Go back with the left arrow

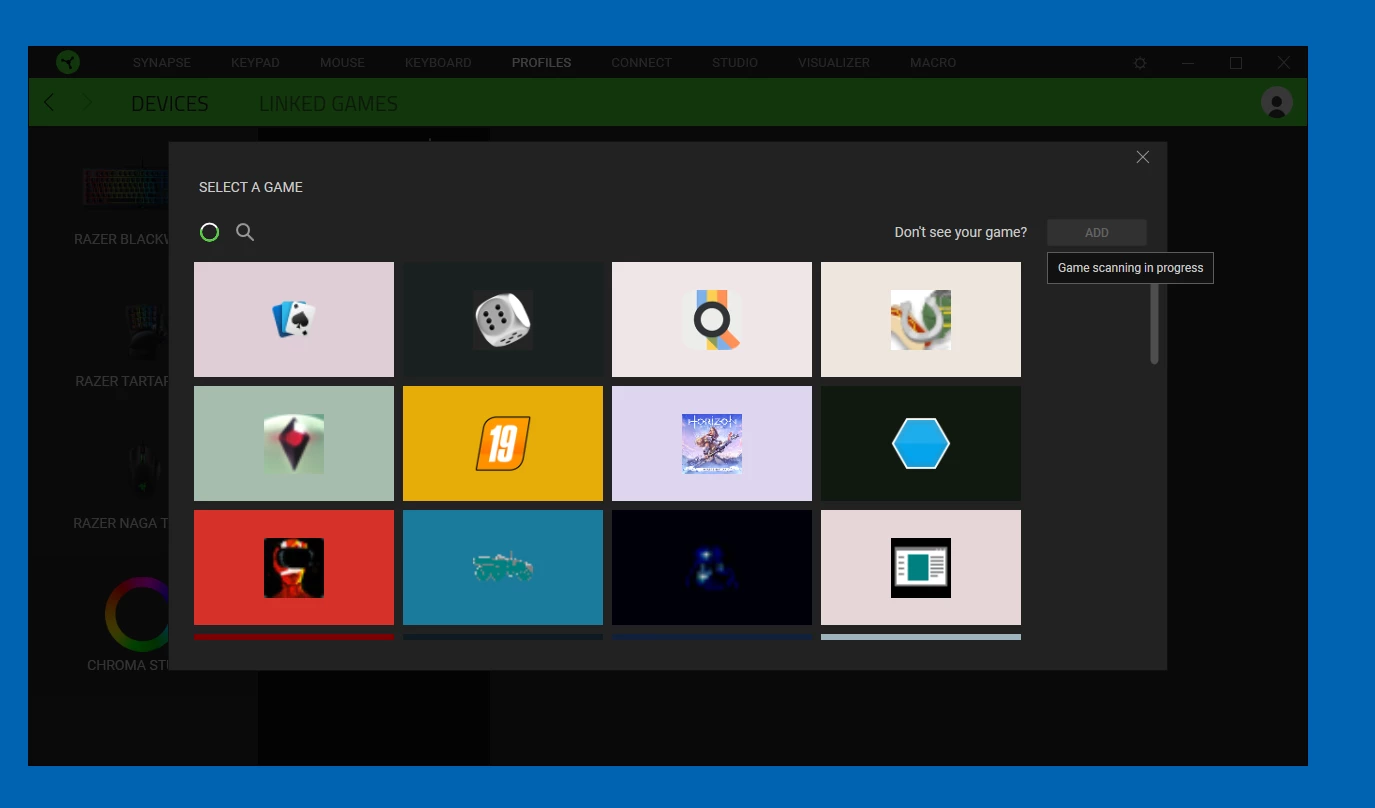(50, 102)
